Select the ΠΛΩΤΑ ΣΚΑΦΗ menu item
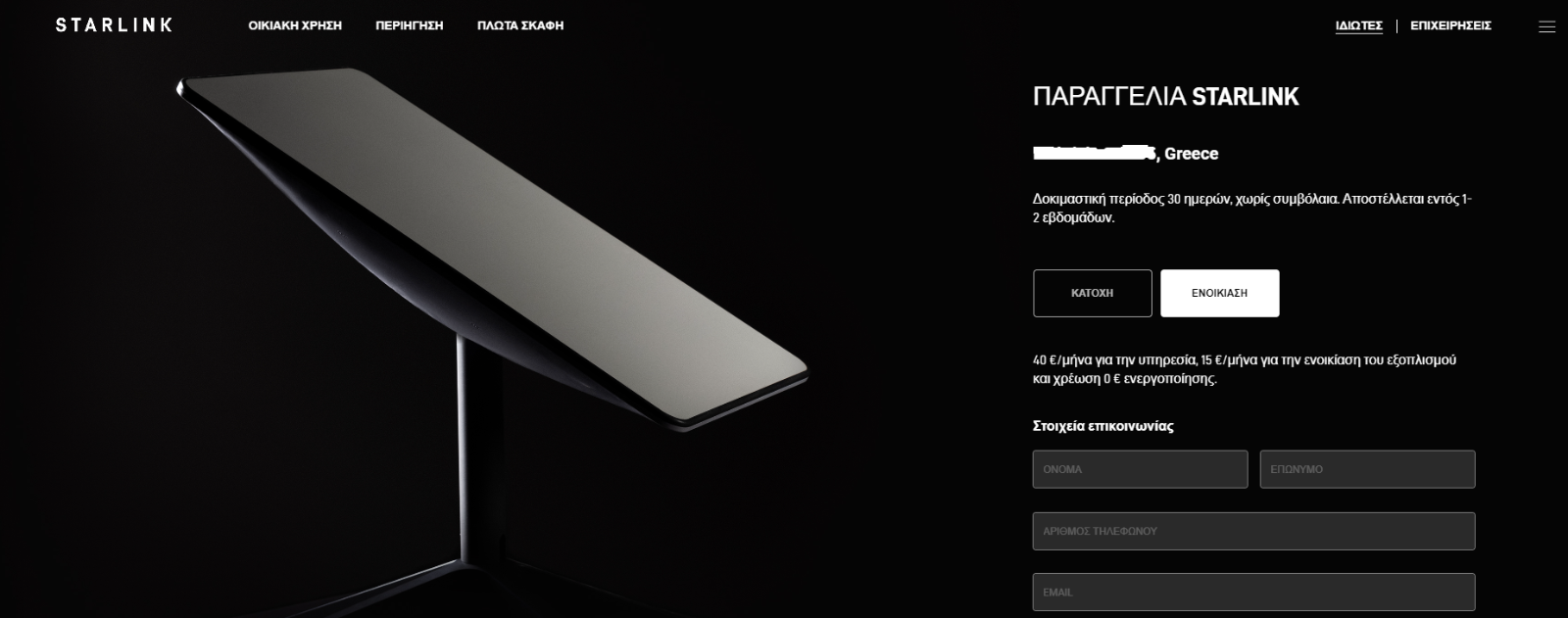The width and height of the screenshot is (1568, 618). pos(520,25)
